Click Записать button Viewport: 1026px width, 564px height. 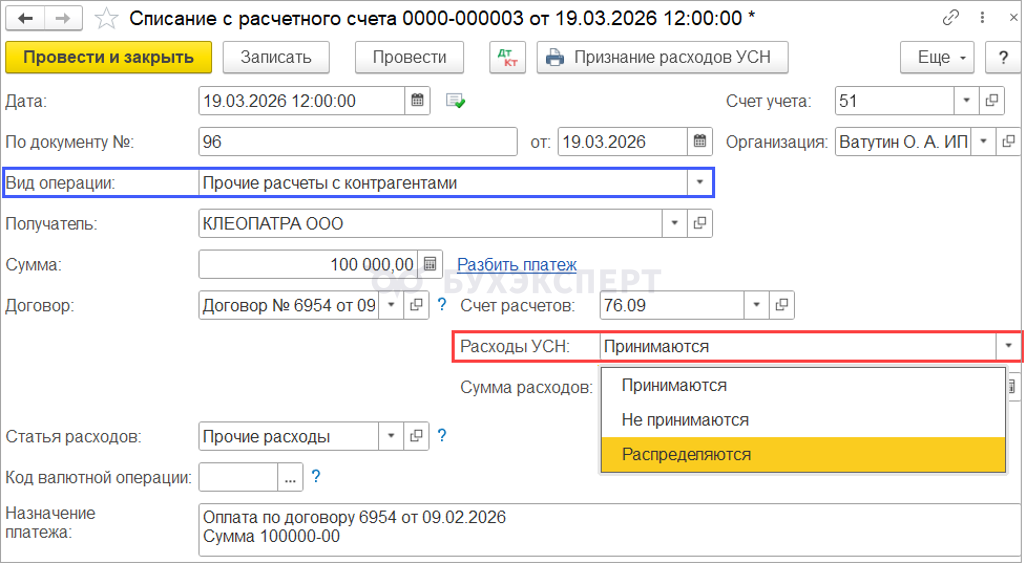pos(276,58)
